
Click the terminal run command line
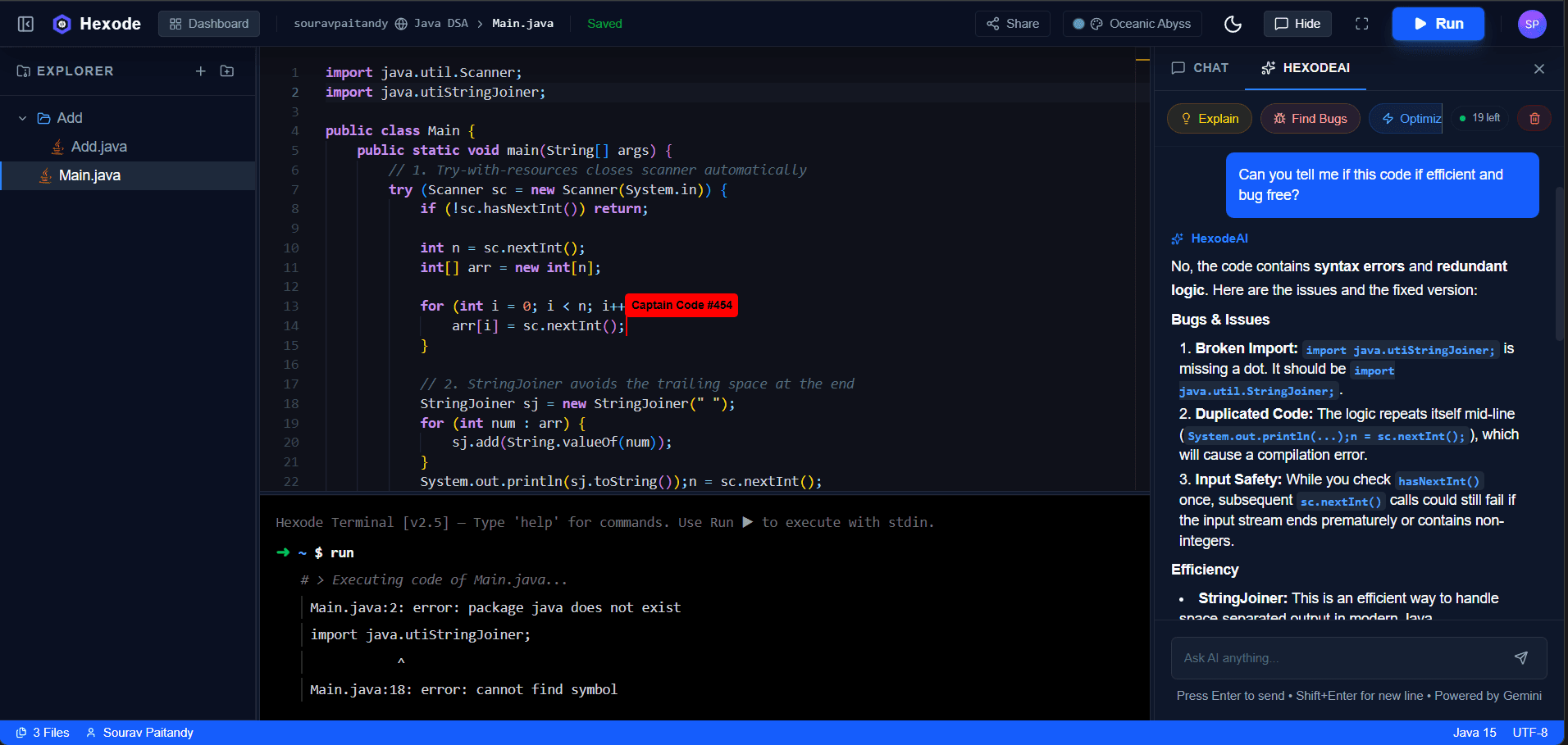[316, 553]
